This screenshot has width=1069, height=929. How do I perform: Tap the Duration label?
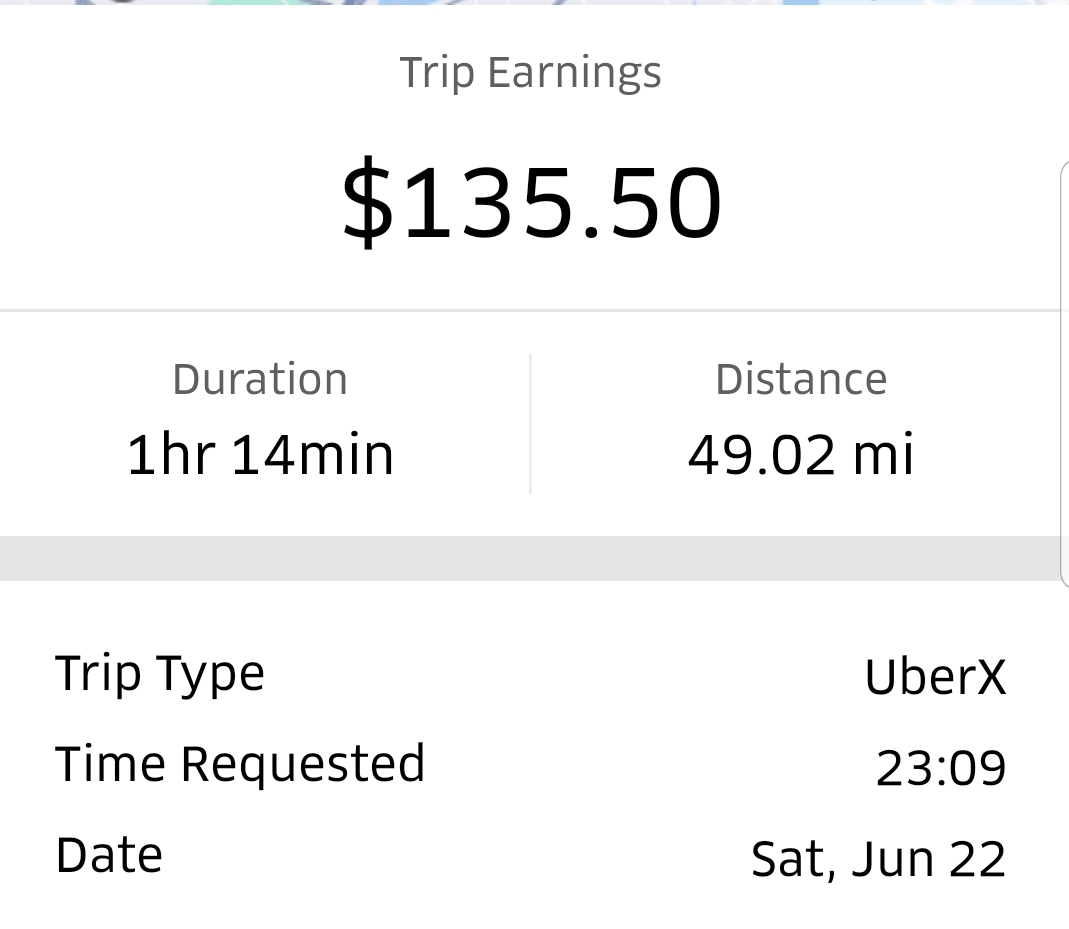coord(260,380)
